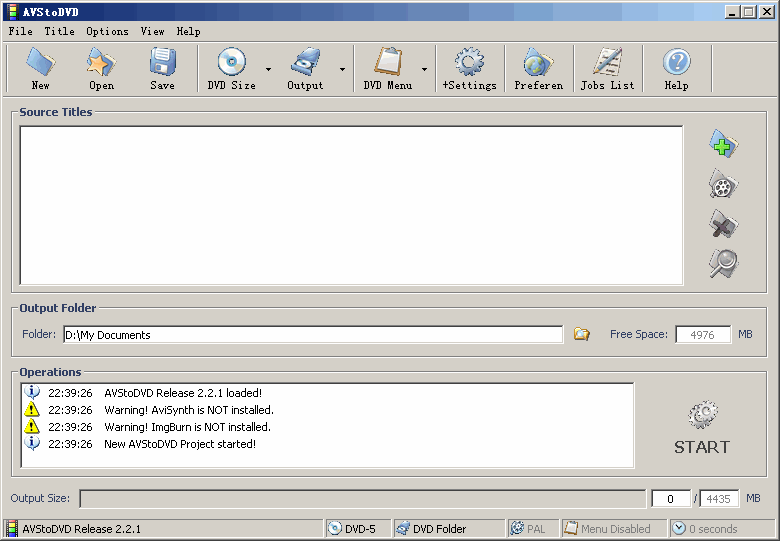Expand the DVD Size dropdown arrow
Screen dimensions: 780x541
[x=268, y=69]
